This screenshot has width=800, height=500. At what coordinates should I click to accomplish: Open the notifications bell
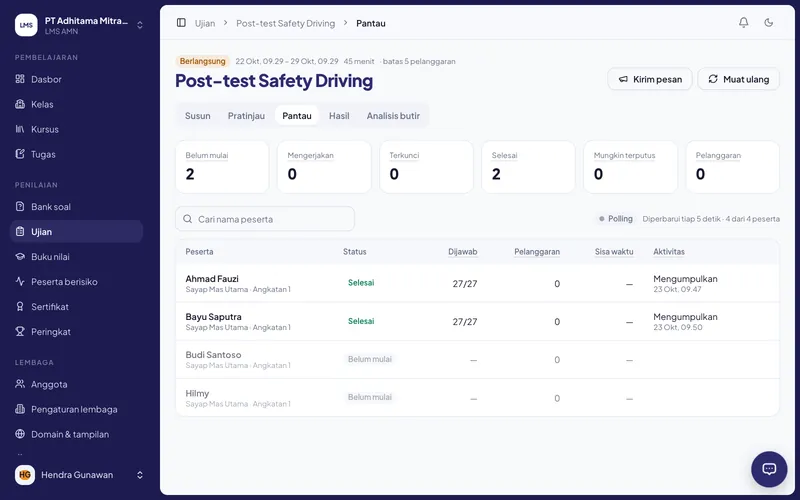point(743,22)
